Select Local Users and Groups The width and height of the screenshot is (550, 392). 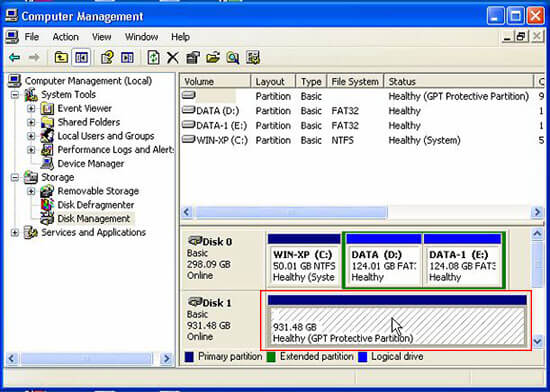(x=106, y=136)
